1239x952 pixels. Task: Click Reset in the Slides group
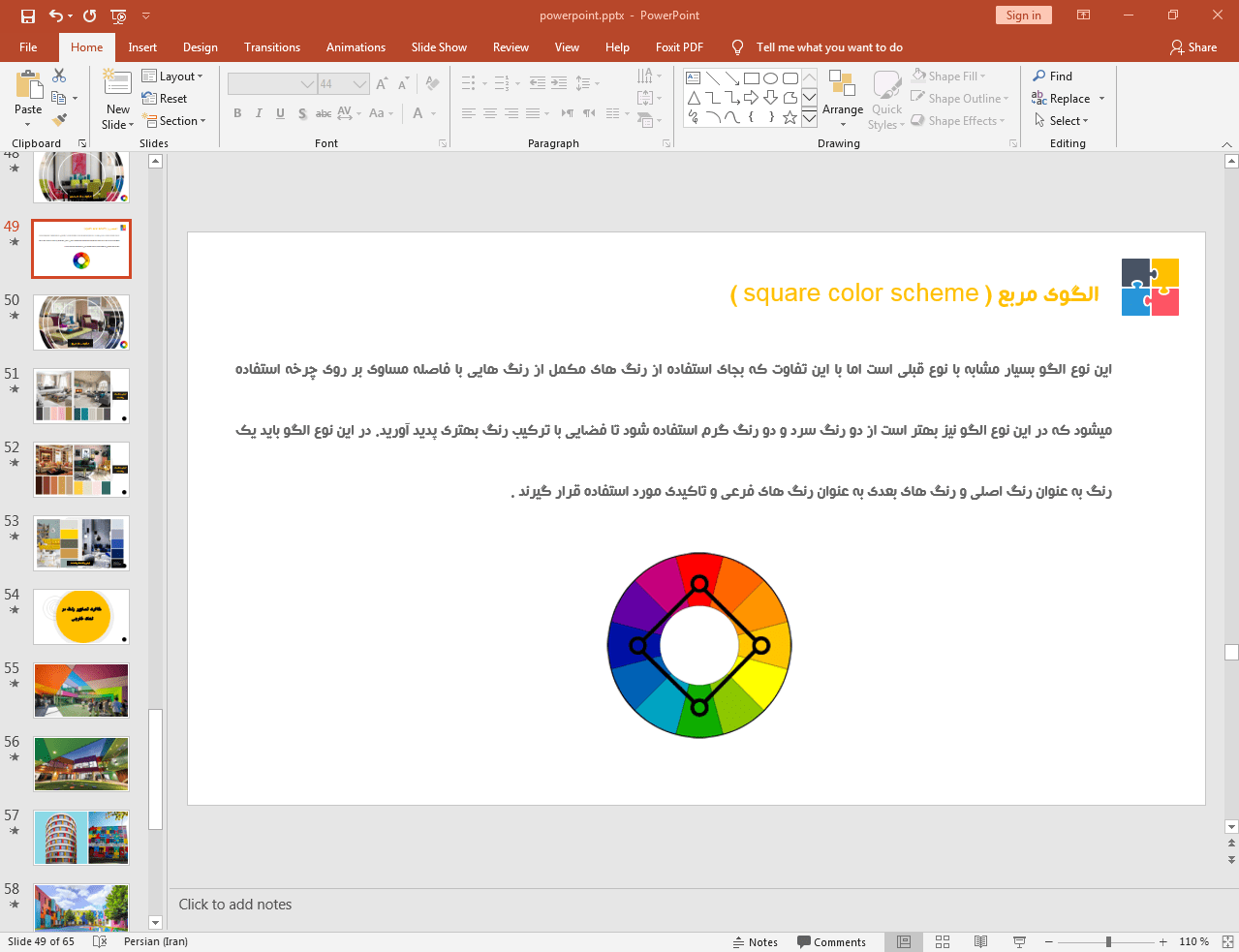coord(165,98)
